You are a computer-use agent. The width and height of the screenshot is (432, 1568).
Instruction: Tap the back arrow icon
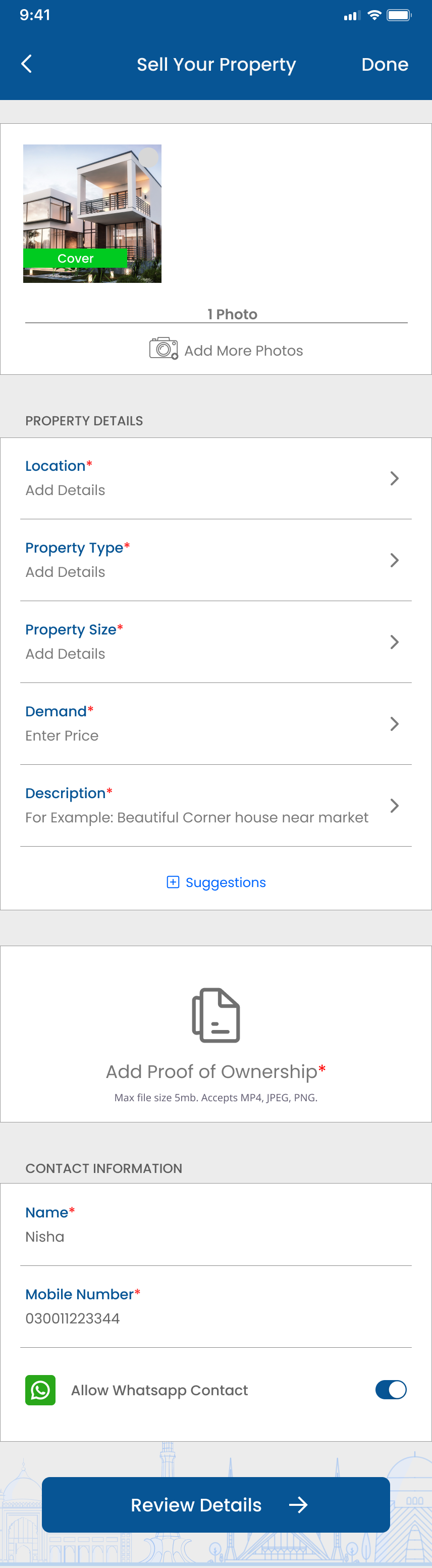(26, 64)
